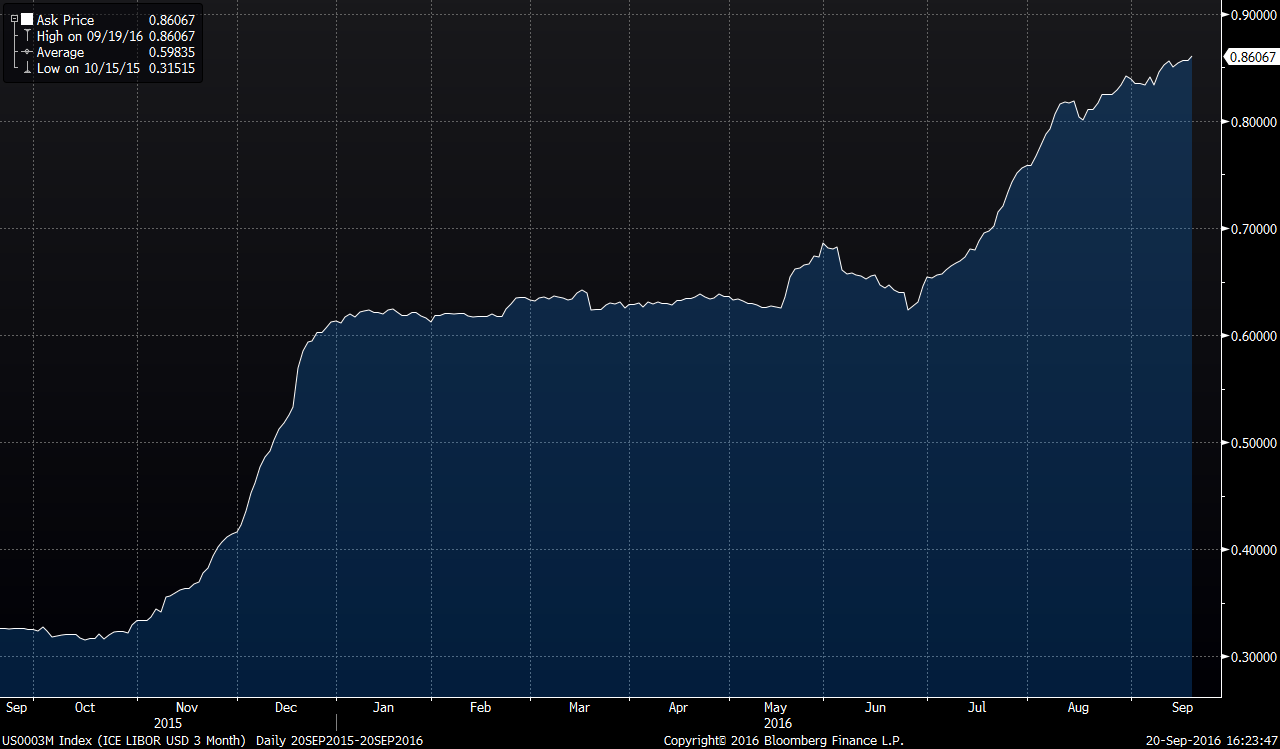Click the Average value 0.59835
The image size is (1280, 749).
171,52
